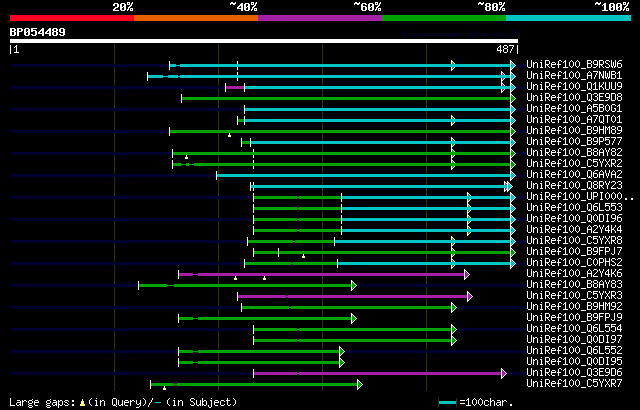Image resolution: width=640 pixels, height=410 pixels.
Task: Click the UniRef100_C5YXR2 label
Action: [574, 164]
